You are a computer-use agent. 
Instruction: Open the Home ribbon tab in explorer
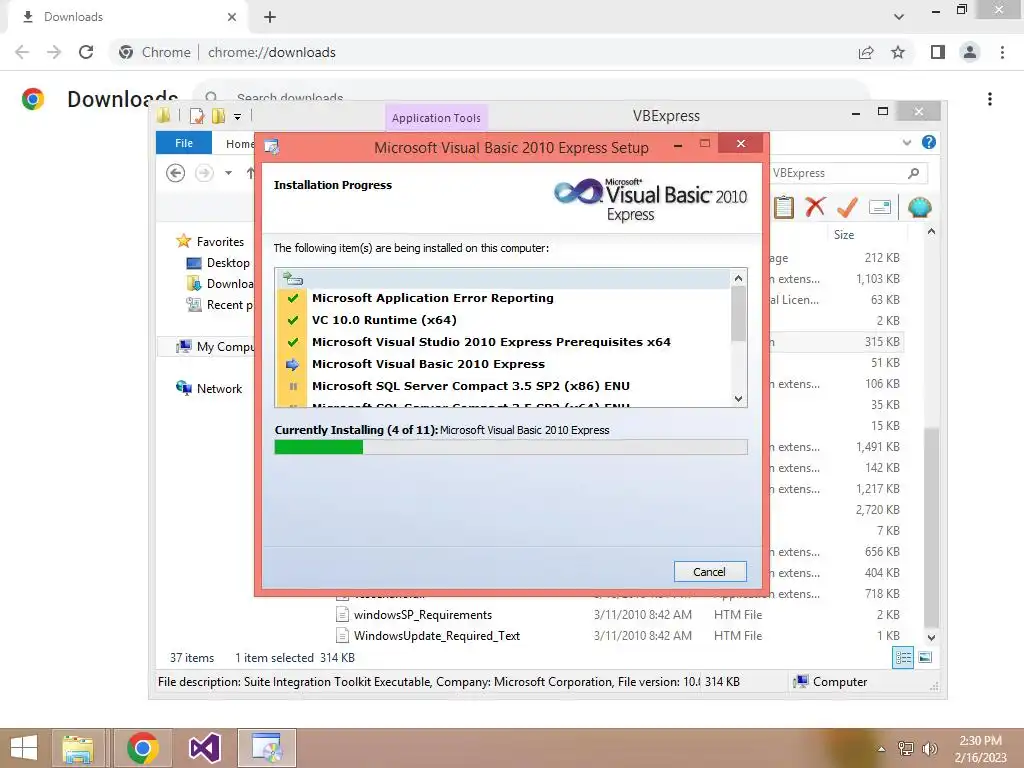tap(239, 144)
